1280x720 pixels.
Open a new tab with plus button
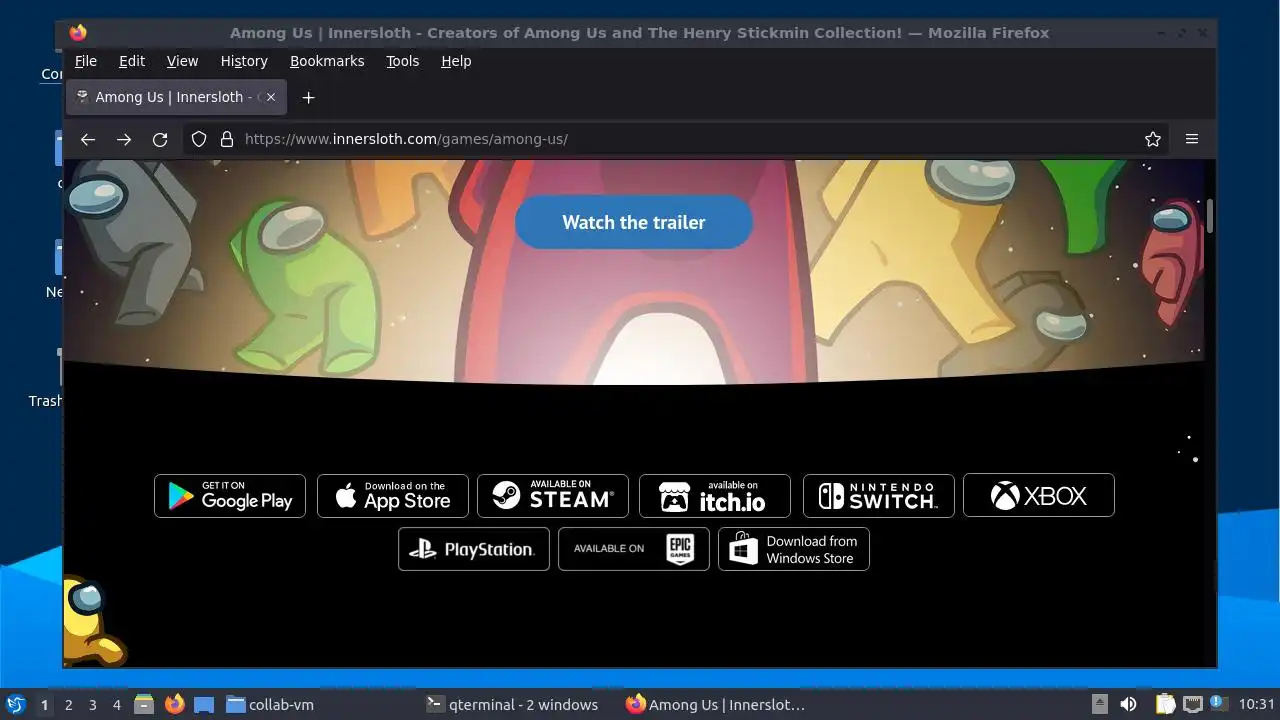coord(309,97)
